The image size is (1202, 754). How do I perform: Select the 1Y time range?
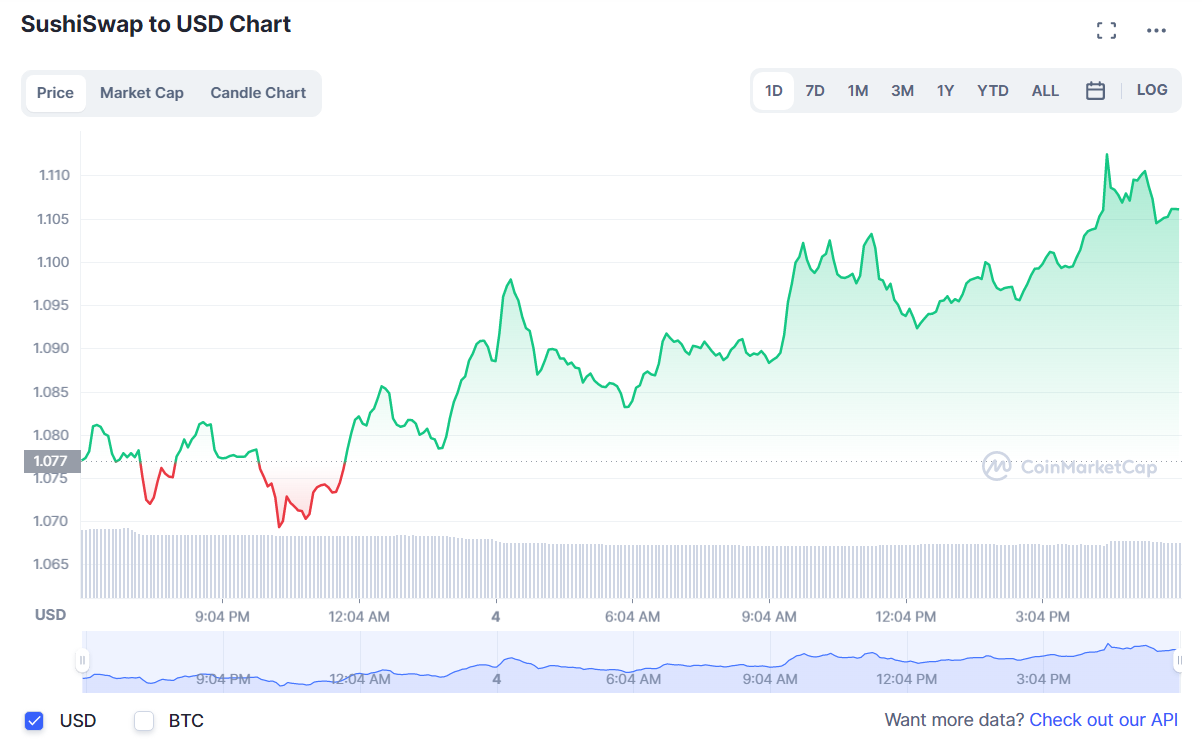pos(945,91)
